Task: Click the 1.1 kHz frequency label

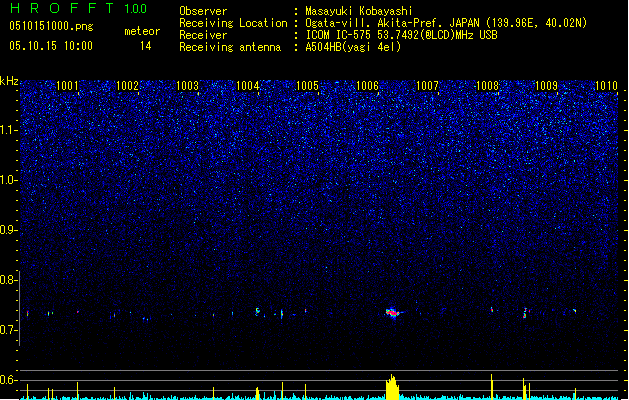Action: point(9,130)
